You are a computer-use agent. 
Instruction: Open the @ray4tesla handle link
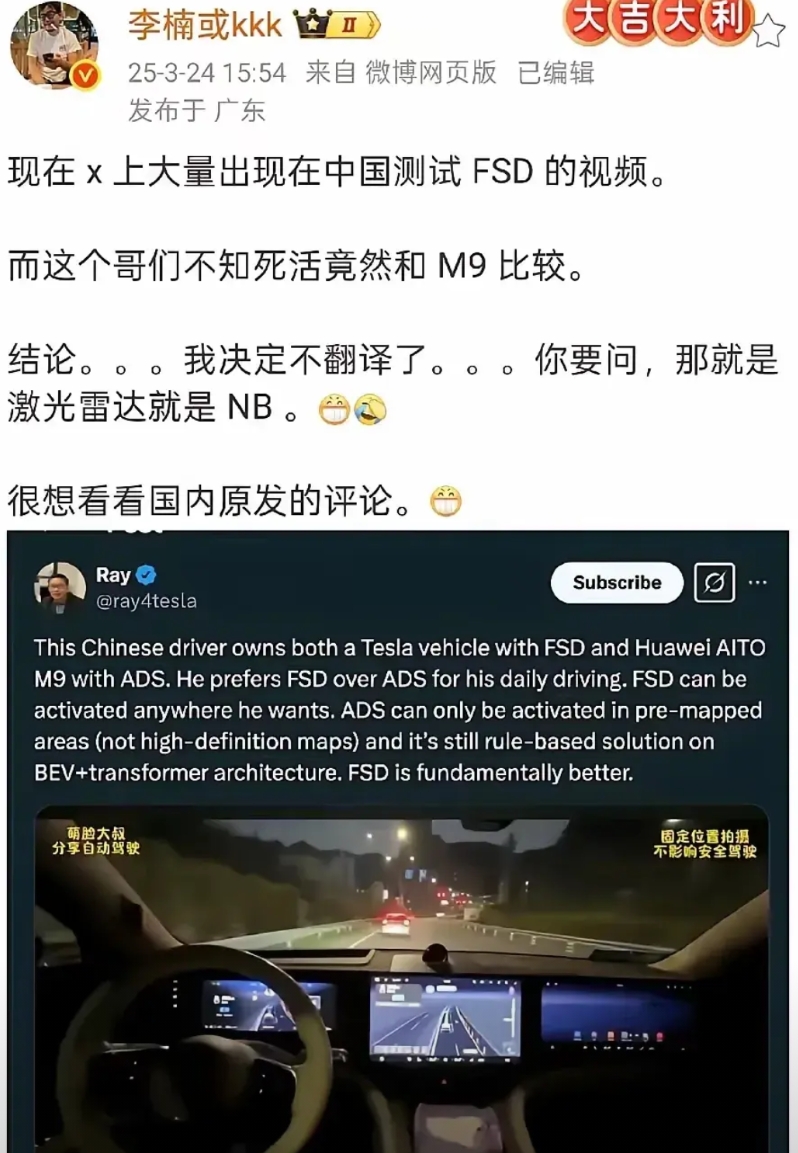[x=146, y=601]
